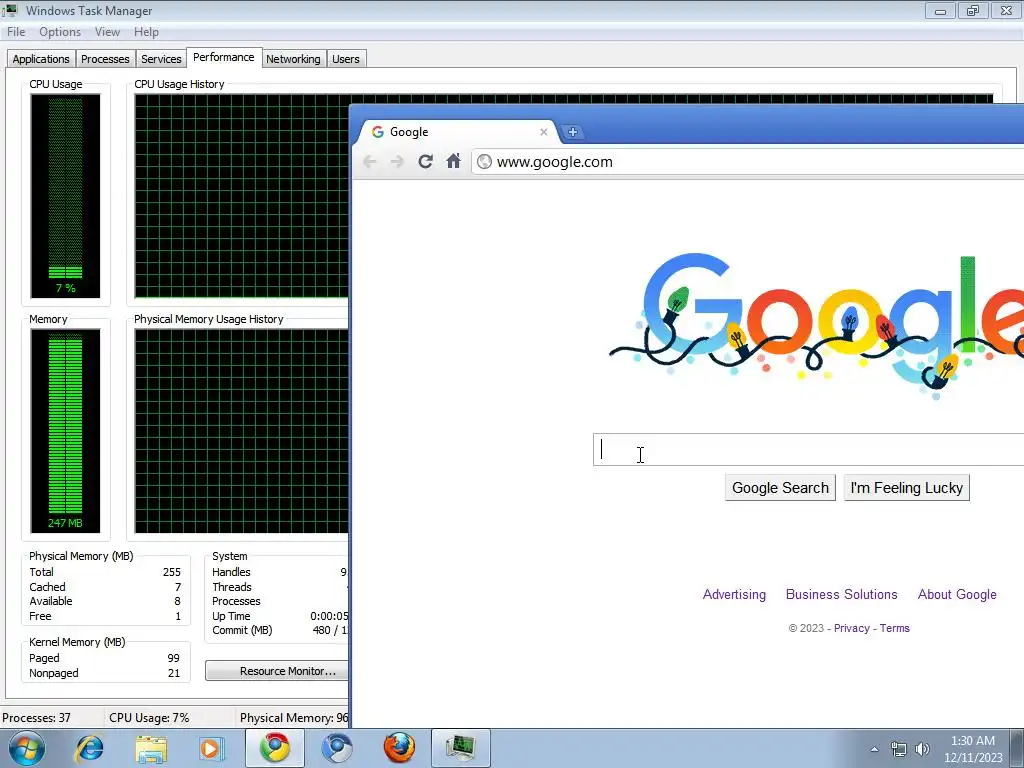
Task: Switch to the Users tab
Action: click(x=345, y=59)
